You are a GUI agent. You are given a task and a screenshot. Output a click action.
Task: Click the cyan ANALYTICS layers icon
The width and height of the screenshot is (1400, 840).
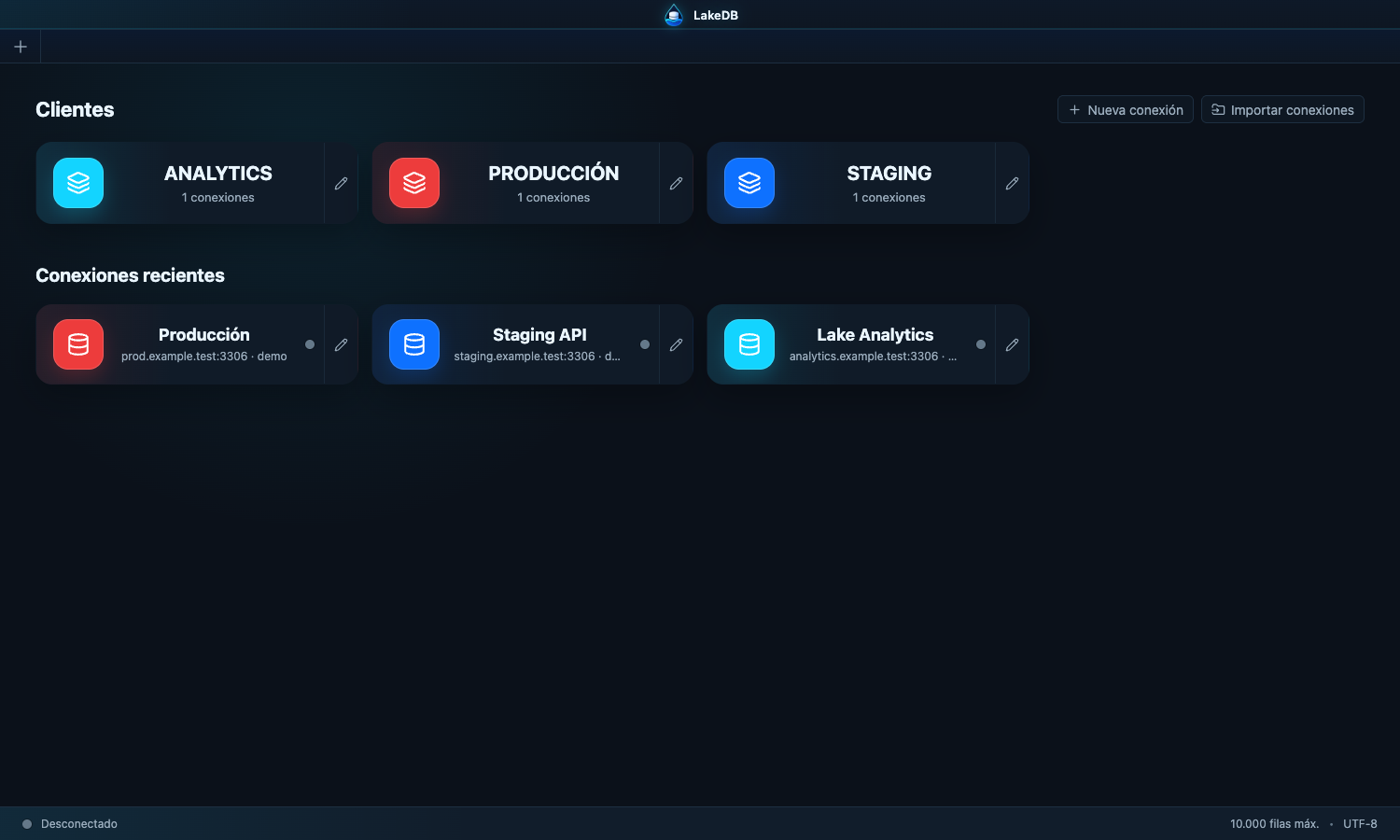78,183
